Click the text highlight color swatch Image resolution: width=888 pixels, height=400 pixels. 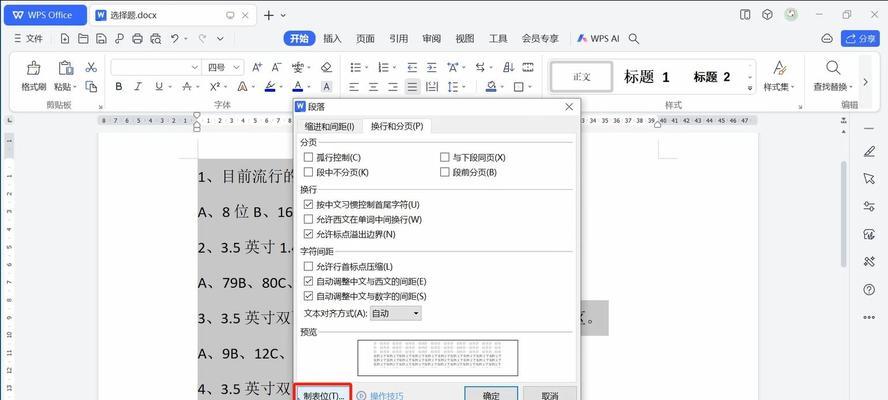(270, 87)
